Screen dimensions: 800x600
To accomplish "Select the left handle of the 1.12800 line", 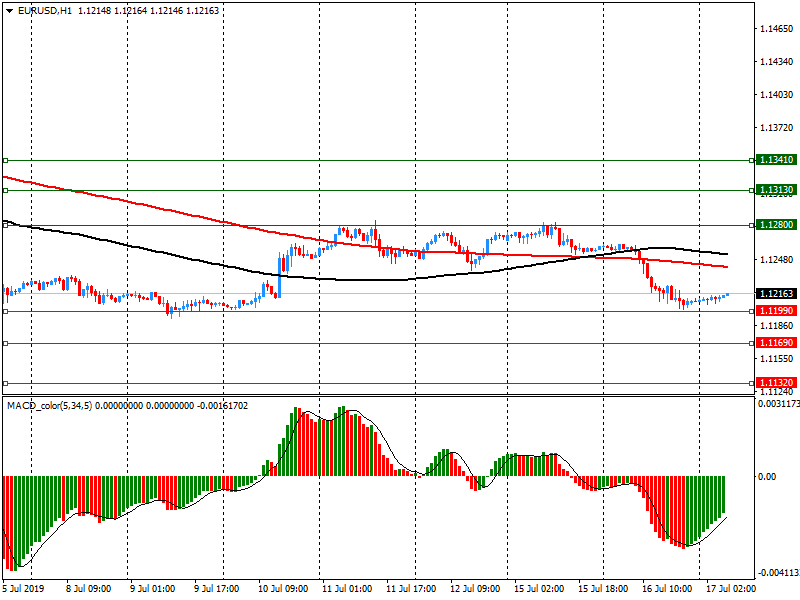I will (x=6, y=226).
